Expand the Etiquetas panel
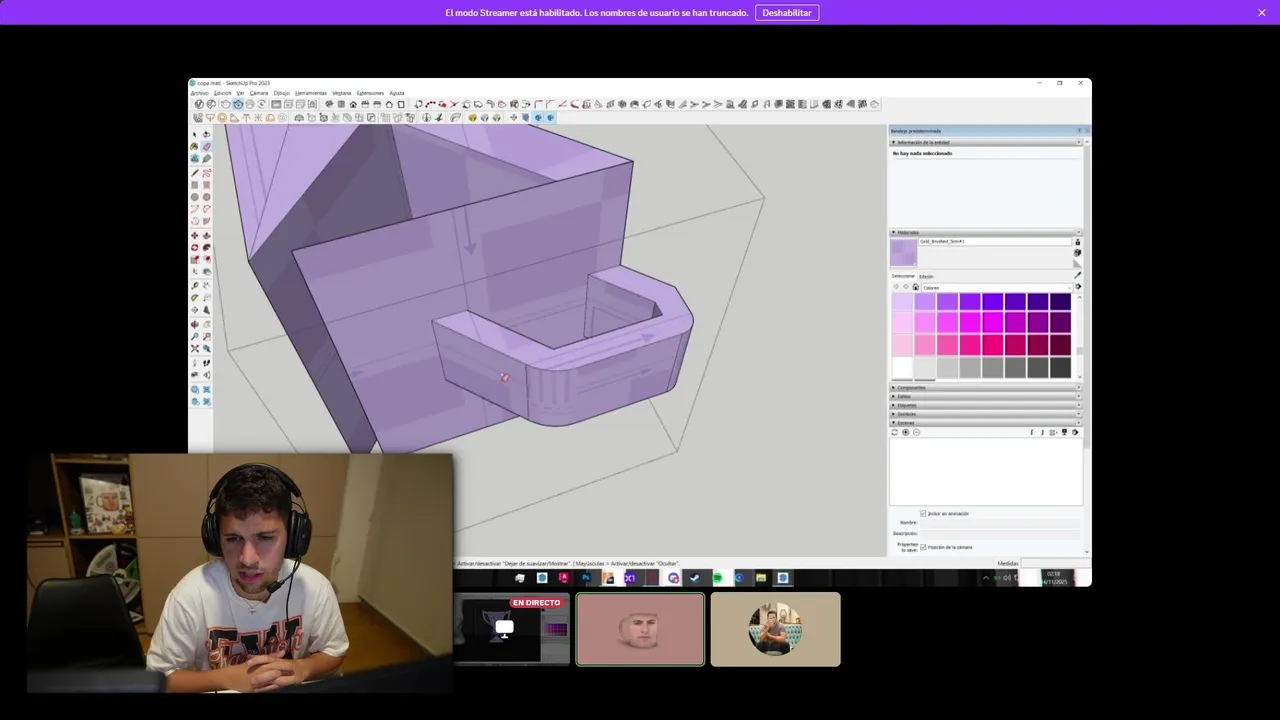The height and width of the screenshot is (720, 1280). tap(893, 405)
